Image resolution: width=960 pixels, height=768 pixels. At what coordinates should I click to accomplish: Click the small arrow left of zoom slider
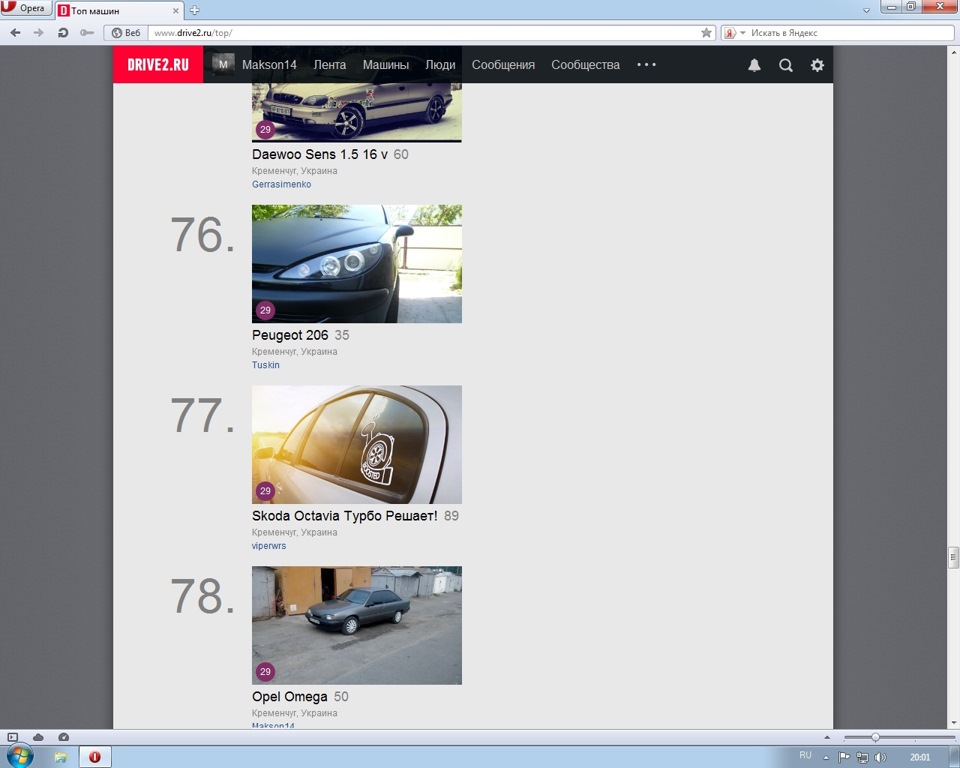[827, 737]
